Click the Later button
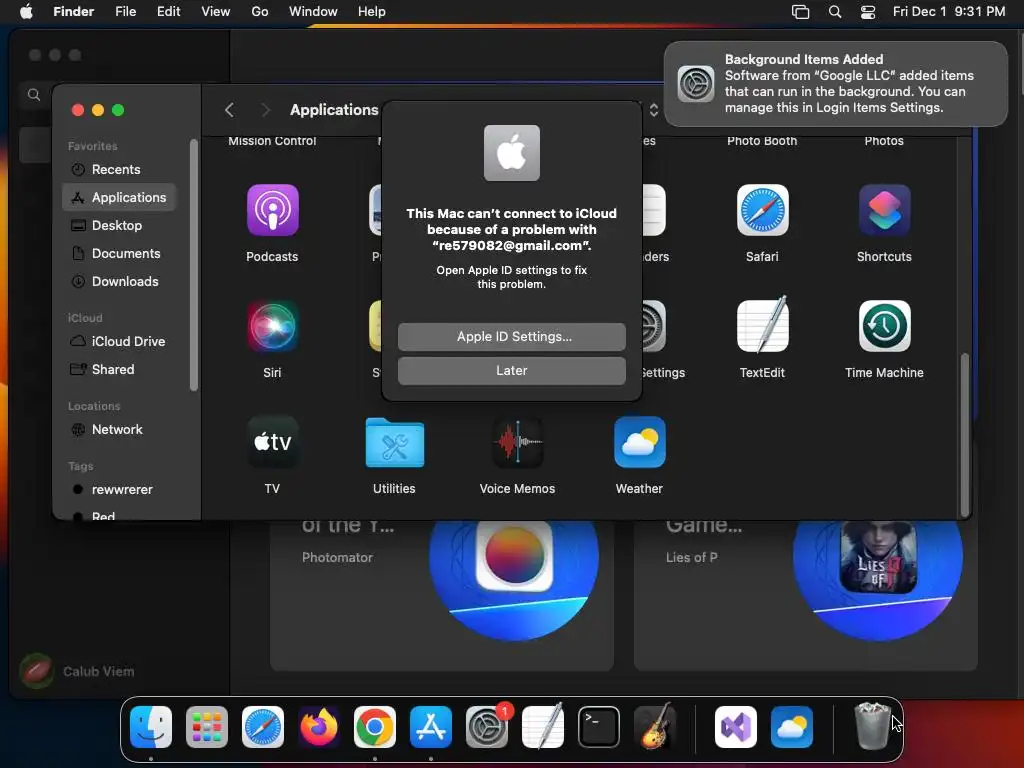 (x=511, y=370)
